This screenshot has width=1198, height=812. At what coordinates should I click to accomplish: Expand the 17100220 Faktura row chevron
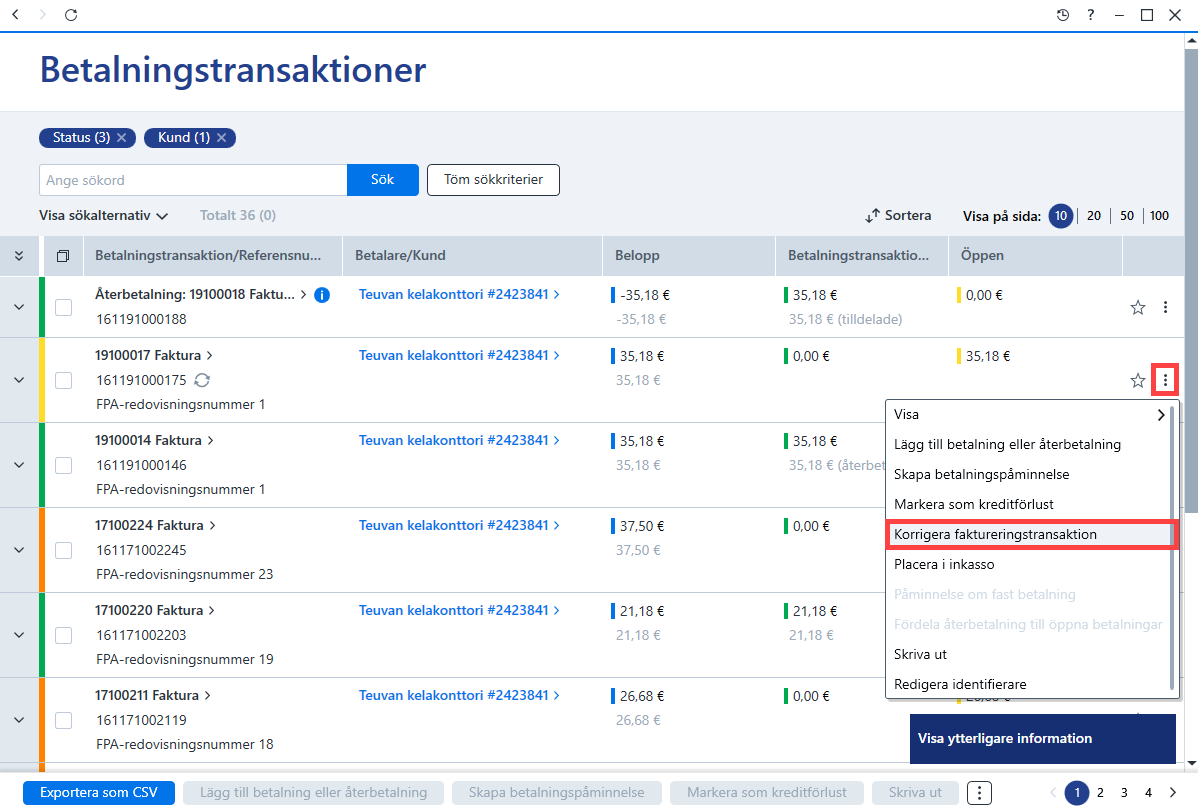(19, 635)
